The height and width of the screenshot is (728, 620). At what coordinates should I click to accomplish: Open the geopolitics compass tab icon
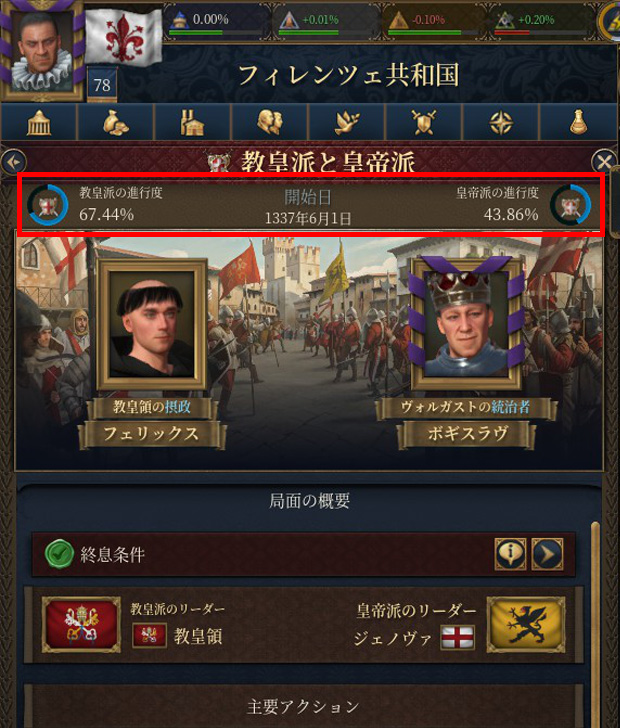[501, 122]
